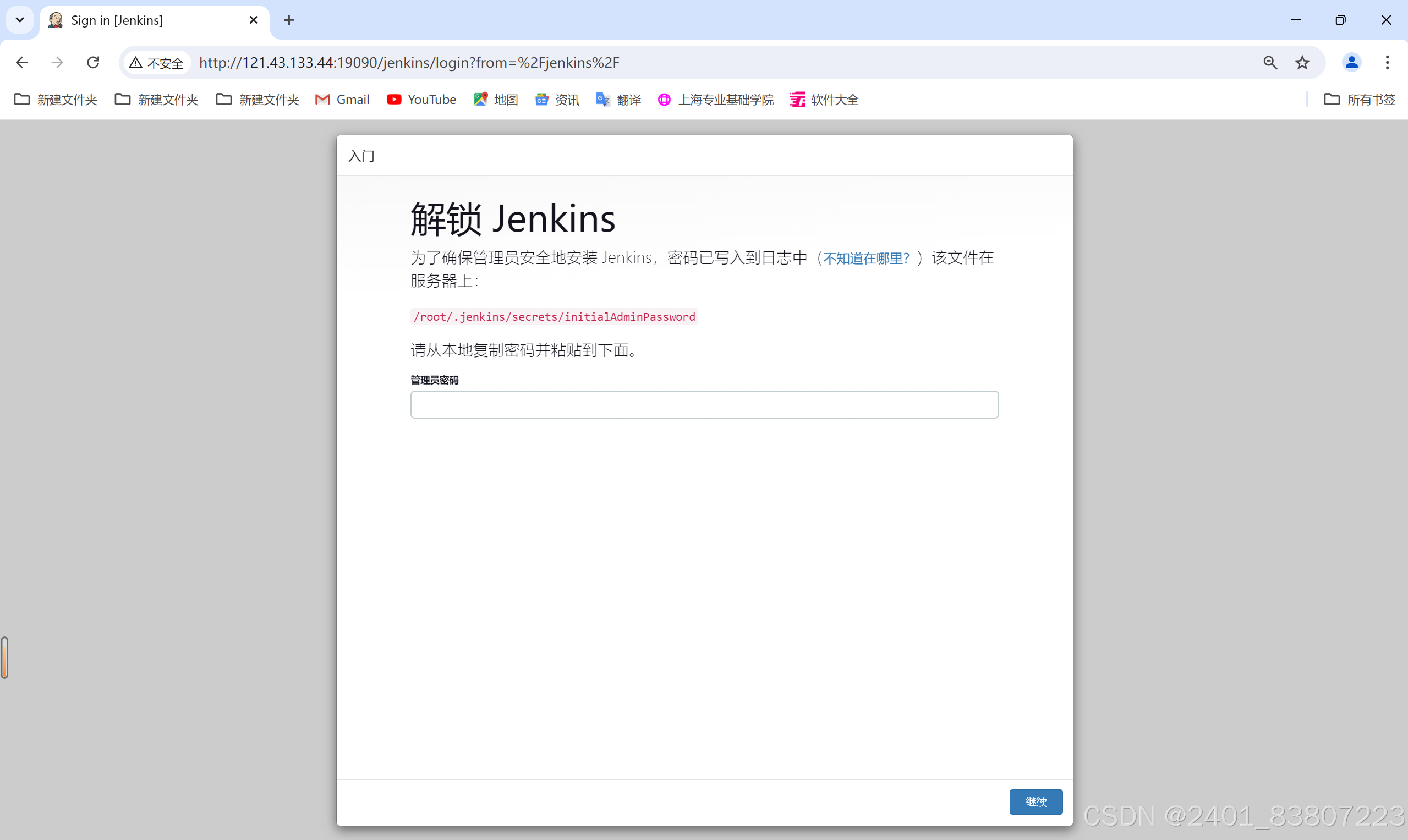
Task: Open the Gmail bookmark
Action: (x=342, y=99)
